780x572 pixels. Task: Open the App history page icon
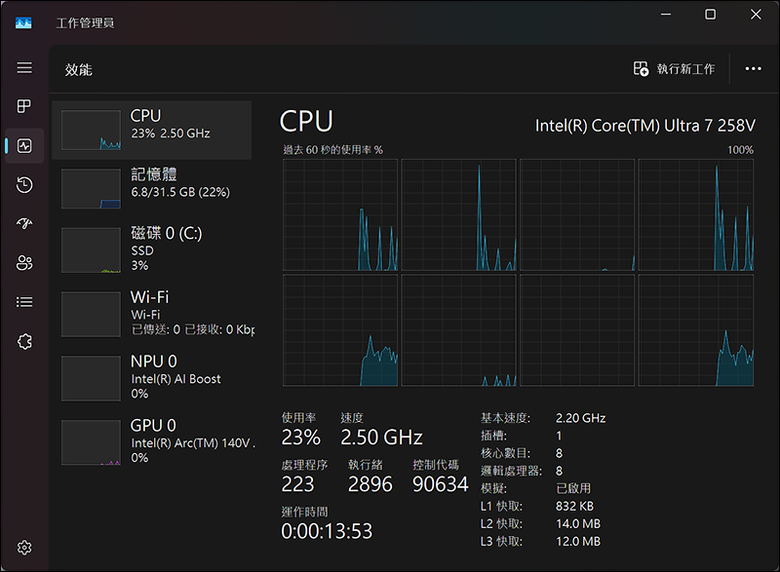24,185
